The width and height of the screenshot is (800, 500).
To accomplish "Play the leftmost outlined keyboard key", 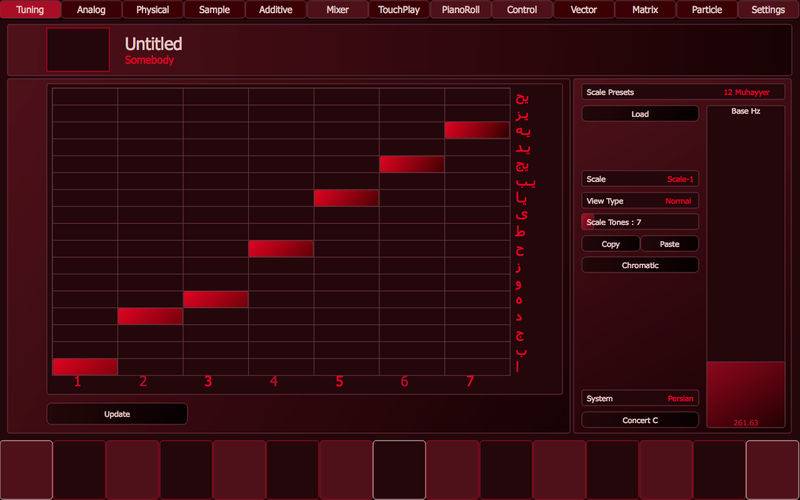I will coord(27,470).
